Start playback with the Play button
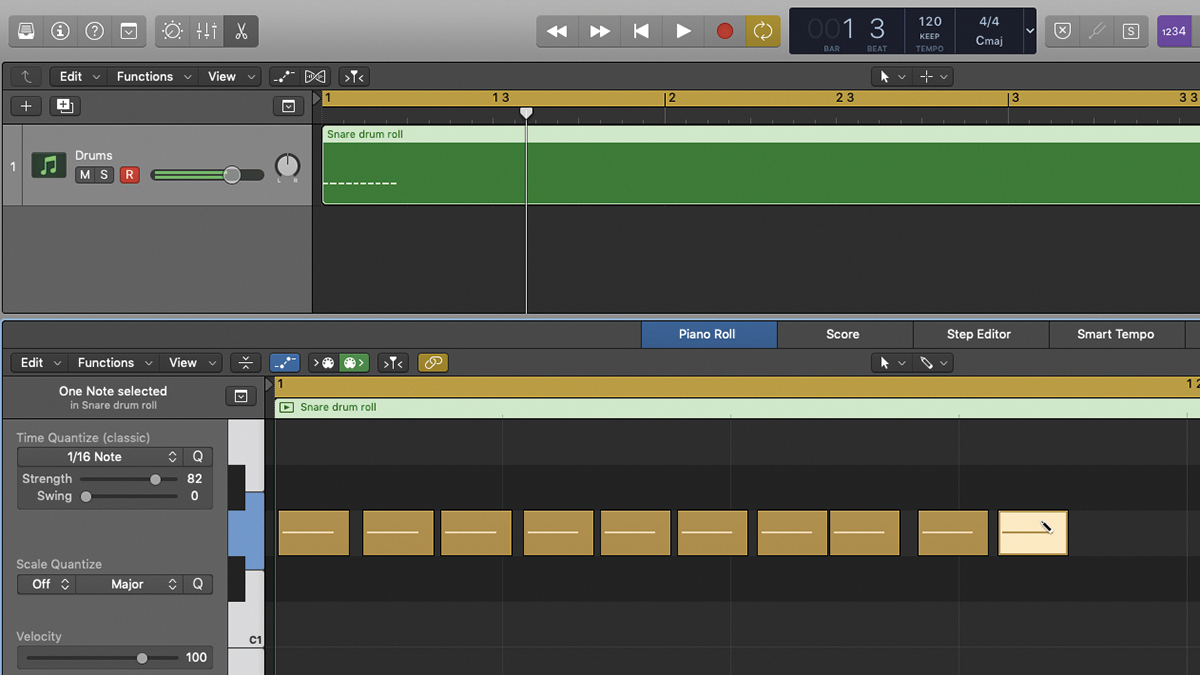Screen dimensions: 1200x675 [x=684, y=31]
